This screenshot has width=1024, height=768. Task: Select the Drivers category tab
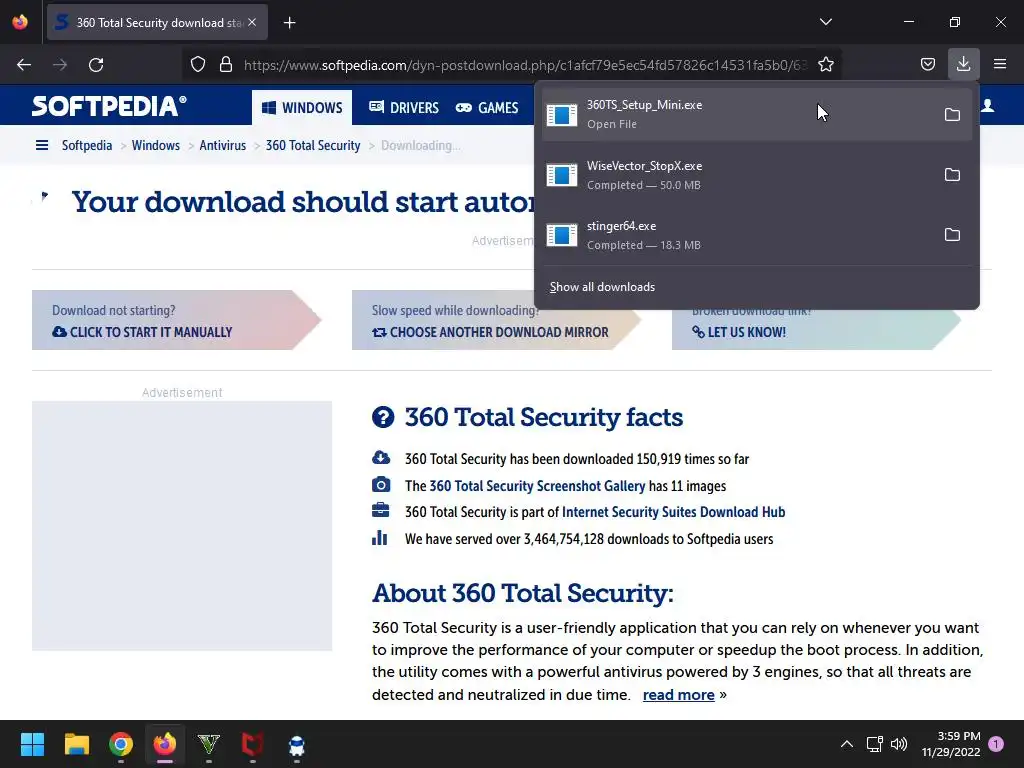pos(404,107)
